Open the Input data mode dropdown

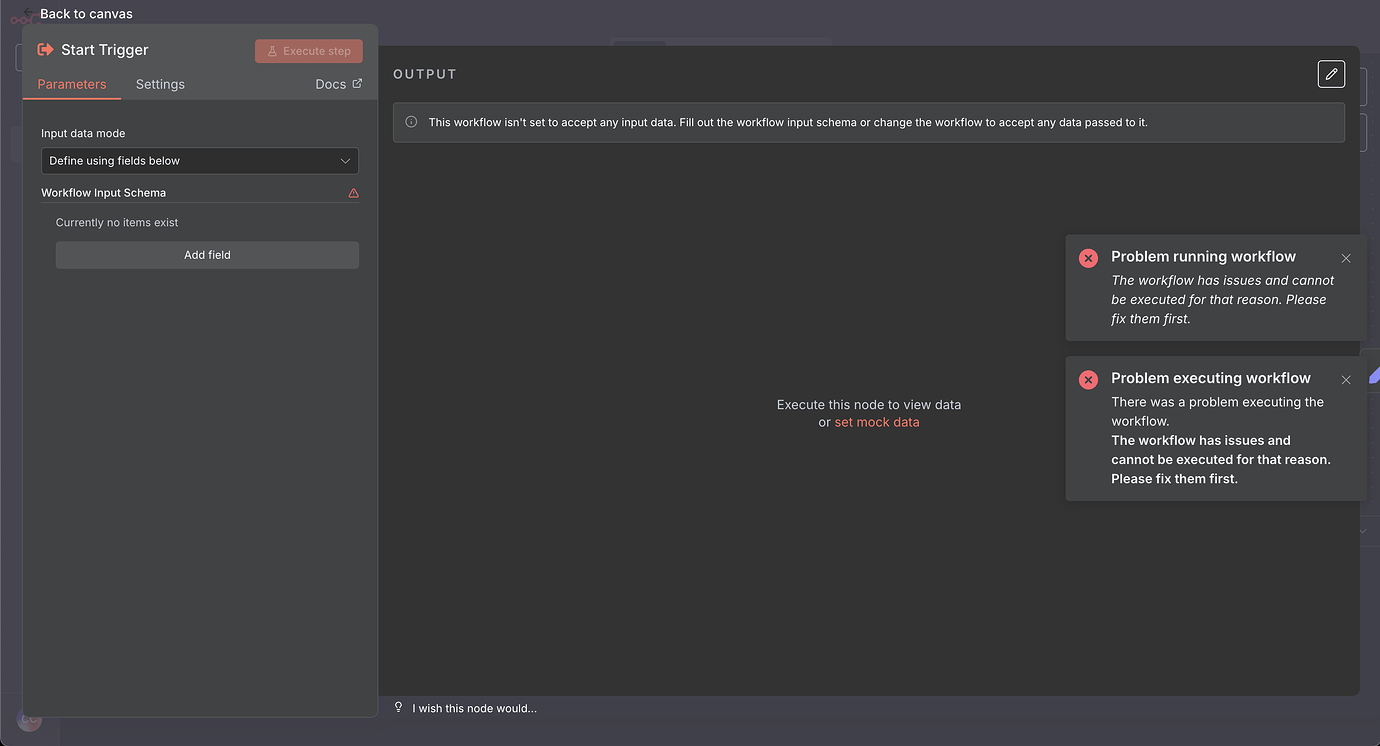pos(200,160)
